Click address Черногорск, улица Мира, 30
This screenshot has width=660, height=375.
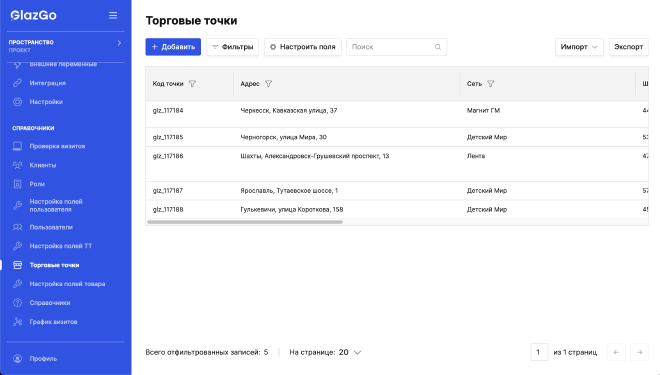point(284,137)
